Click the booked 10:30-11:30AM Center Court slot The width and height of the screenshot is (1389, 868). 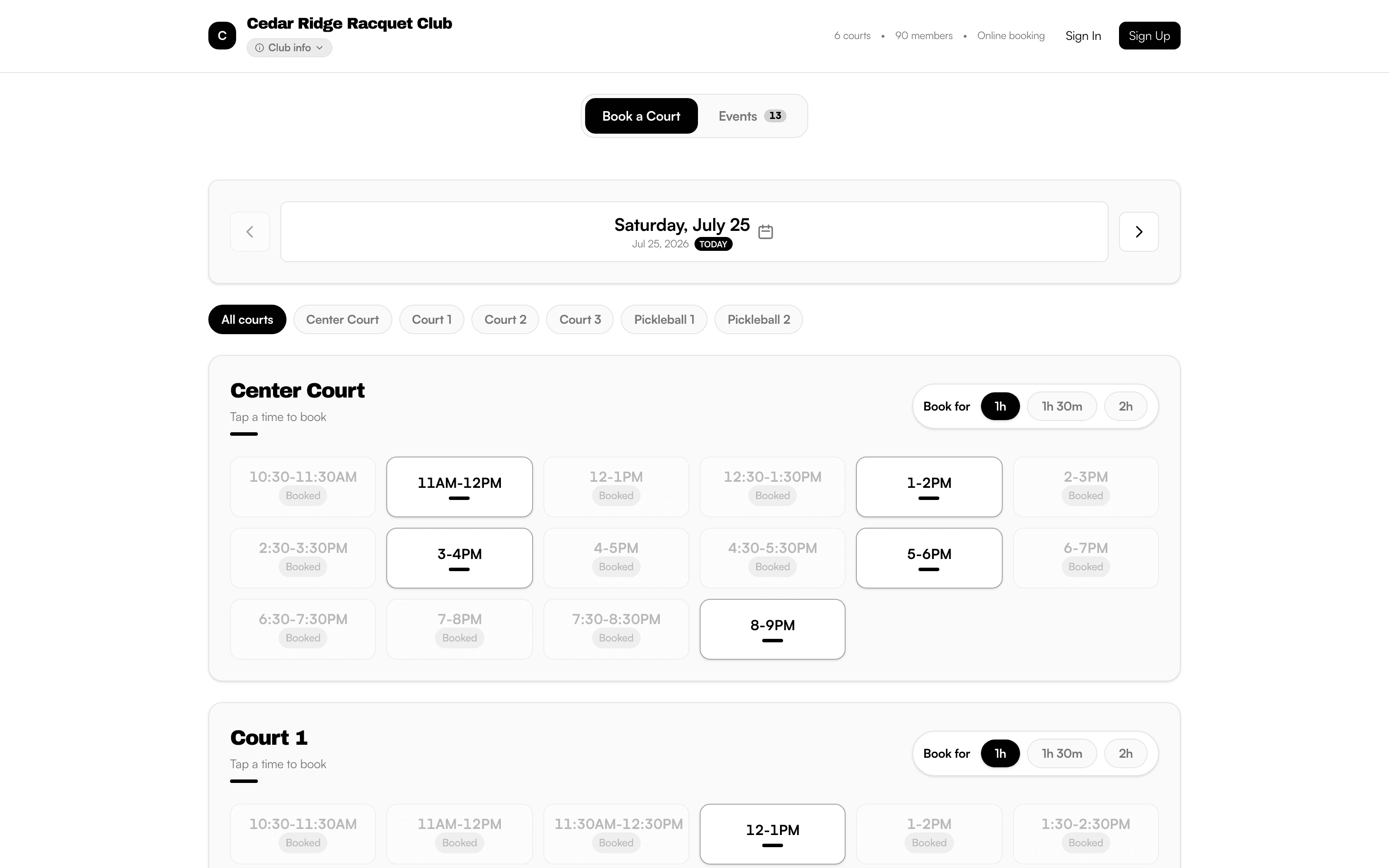[x=303, y=487]
